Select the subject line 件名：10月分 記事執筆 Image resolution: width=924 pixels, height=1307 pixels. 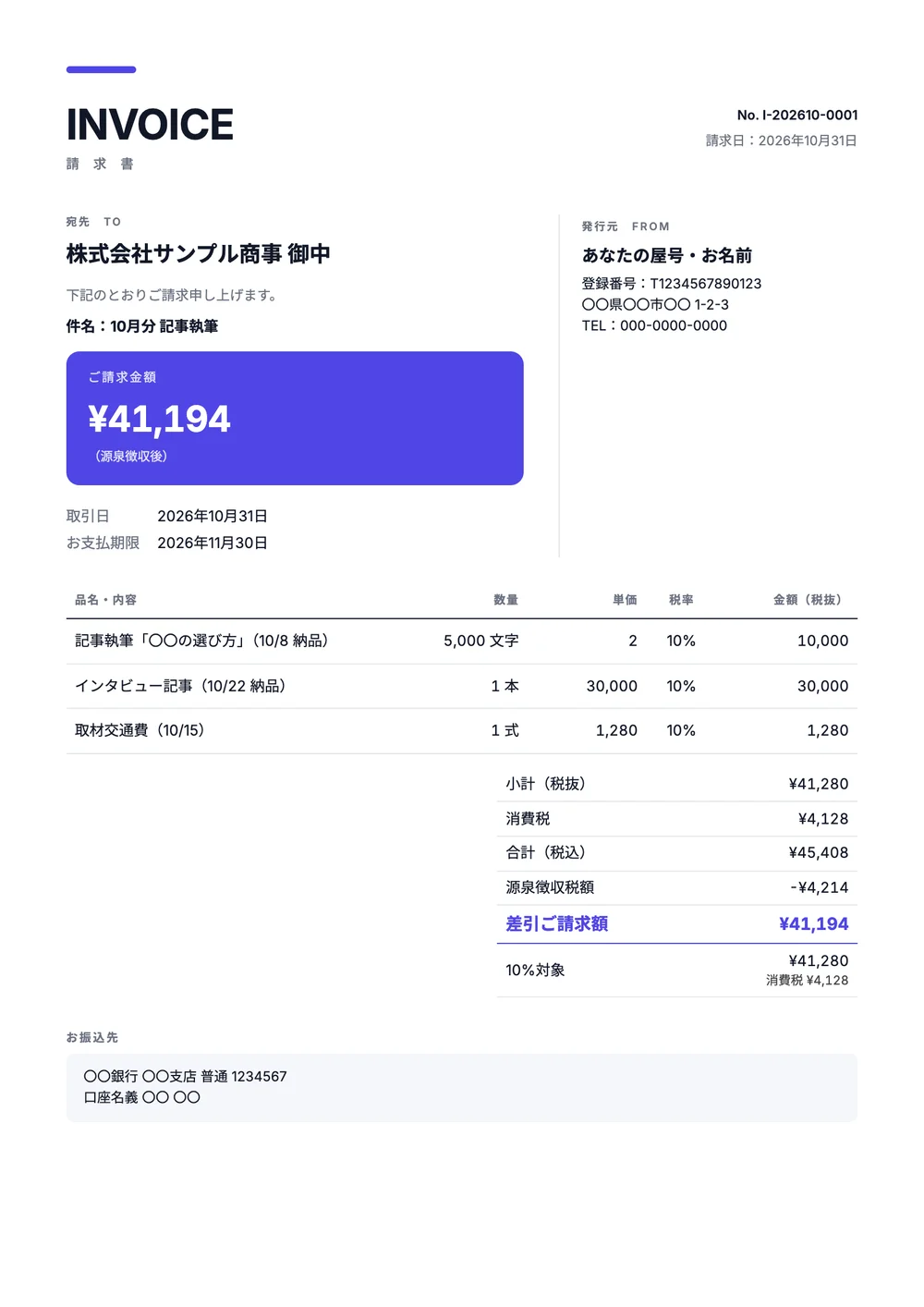pyautogui.click(x=142, y=326)
